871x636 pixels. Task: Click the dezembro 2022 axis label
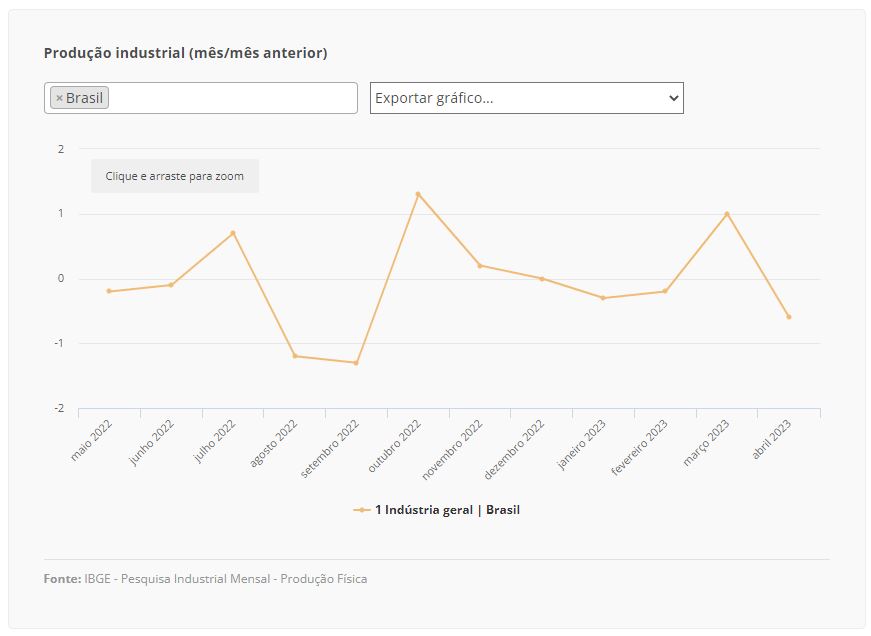point(514,449)
